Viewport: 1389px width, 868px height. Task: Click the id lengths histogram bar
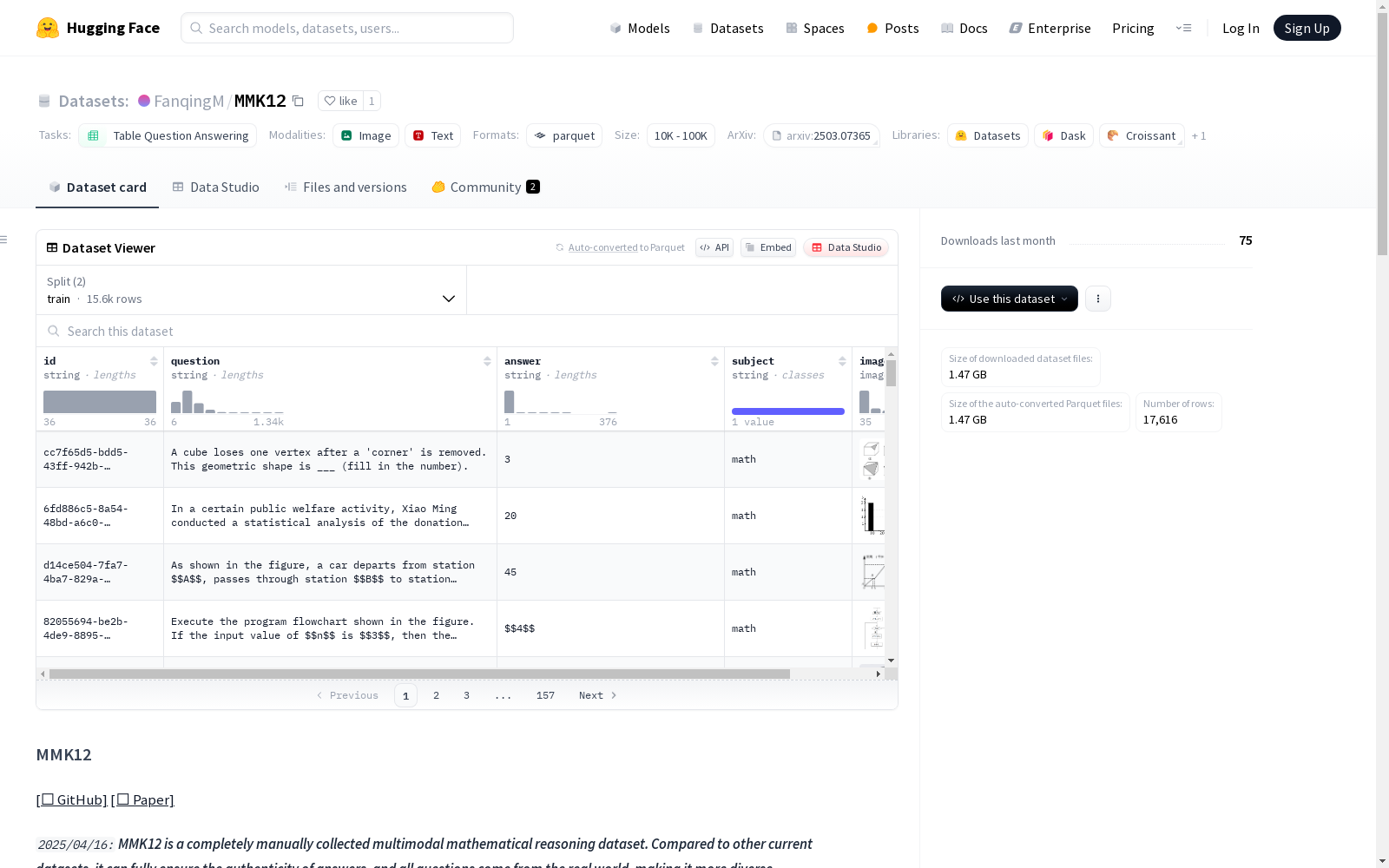tap(100, 402)
